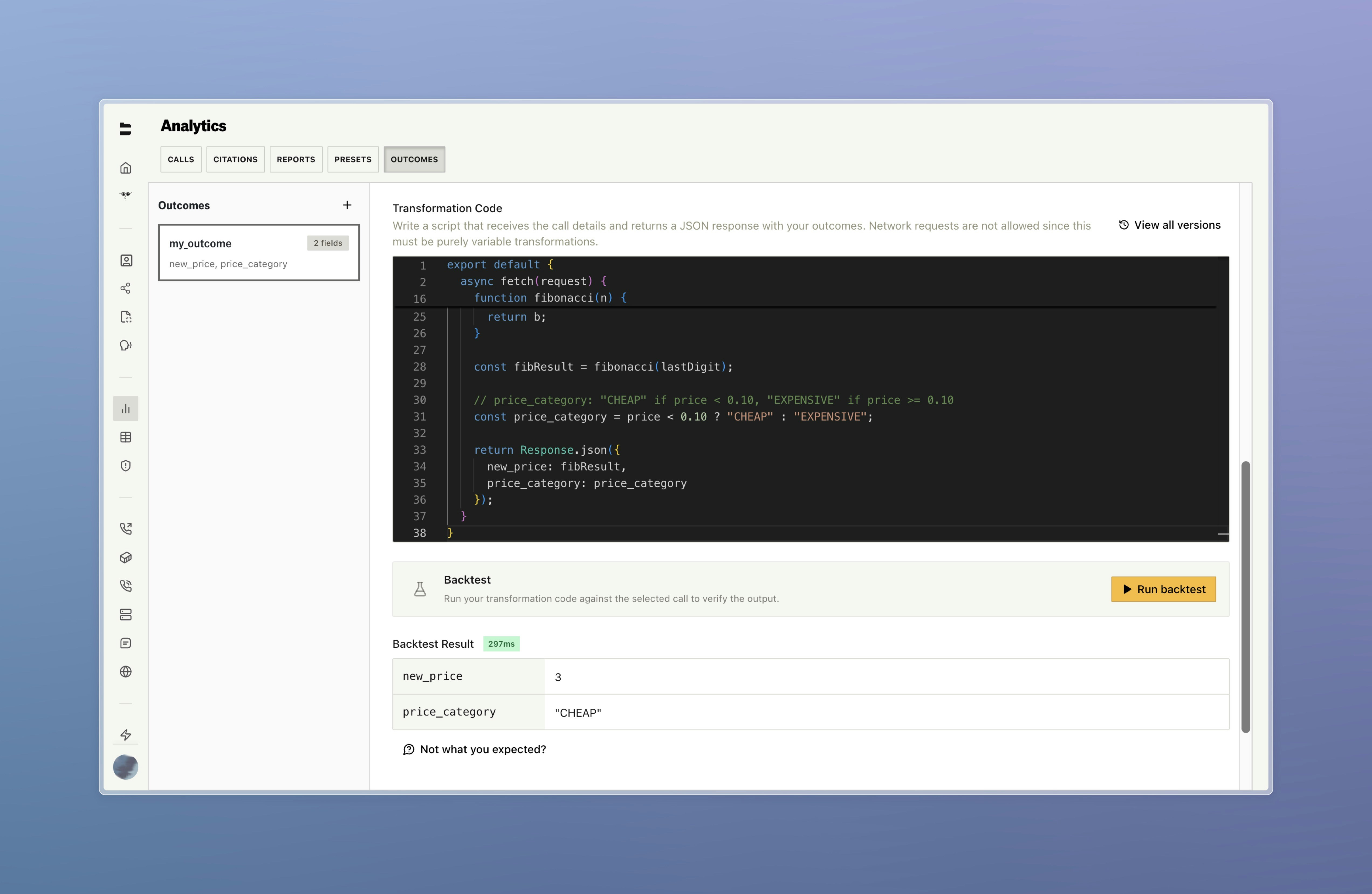Click the table grid sidebar icon
This screenshot has height=894, width=1372.
coord(126,437)
